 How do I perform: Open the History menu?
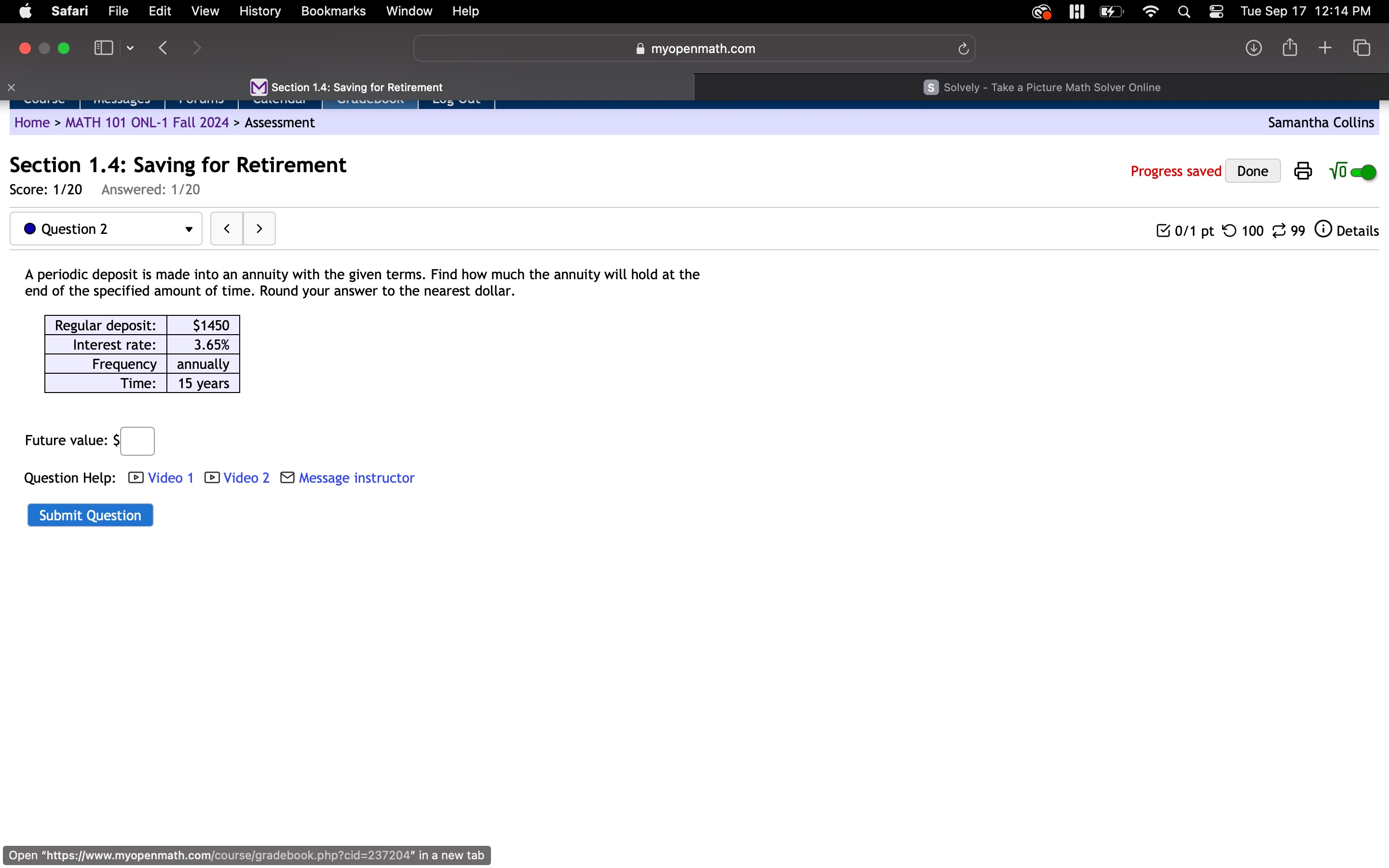[260, 11]
